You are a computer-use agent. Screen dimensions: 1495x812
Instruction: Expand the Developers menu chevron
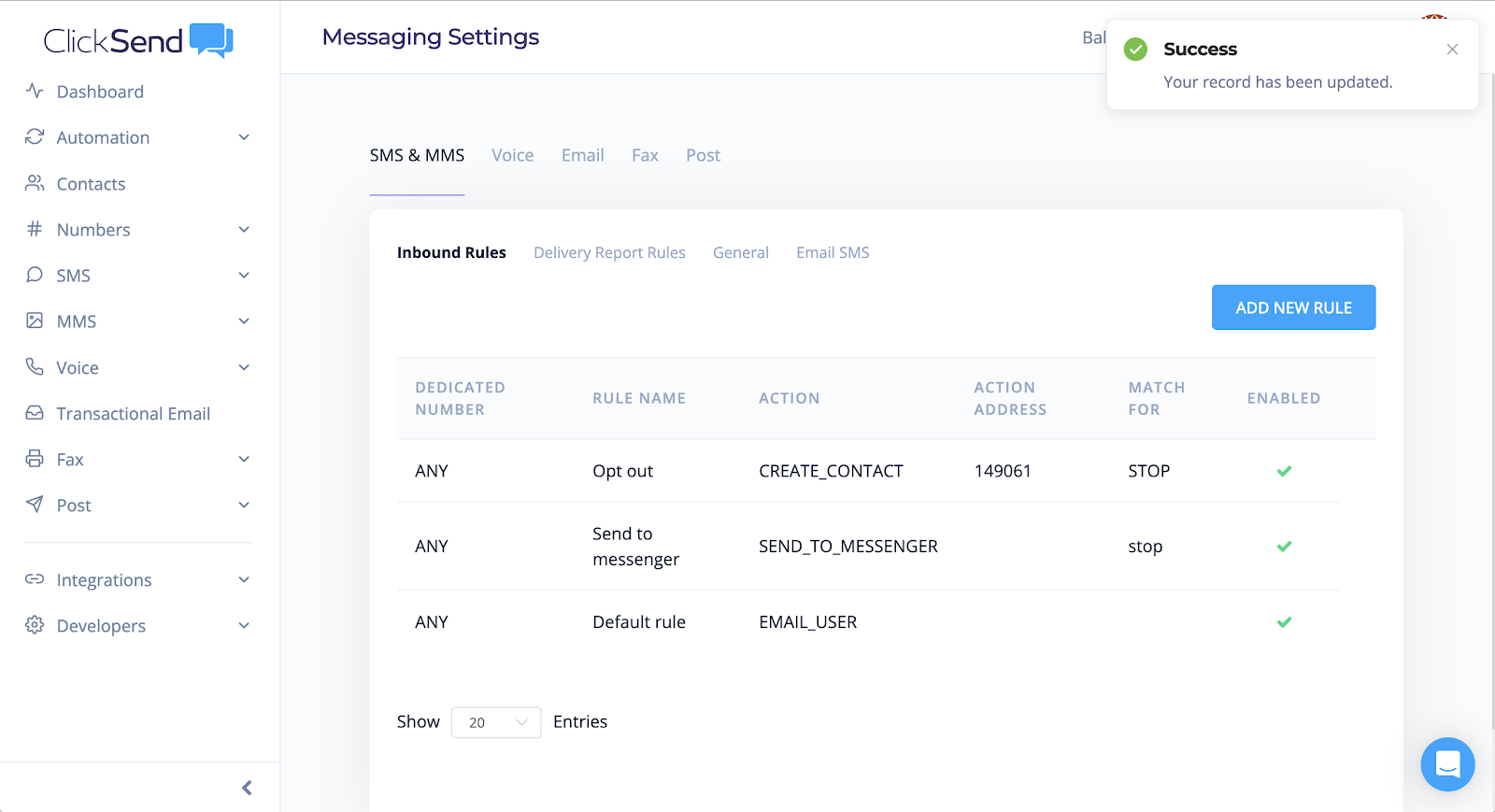244,626
